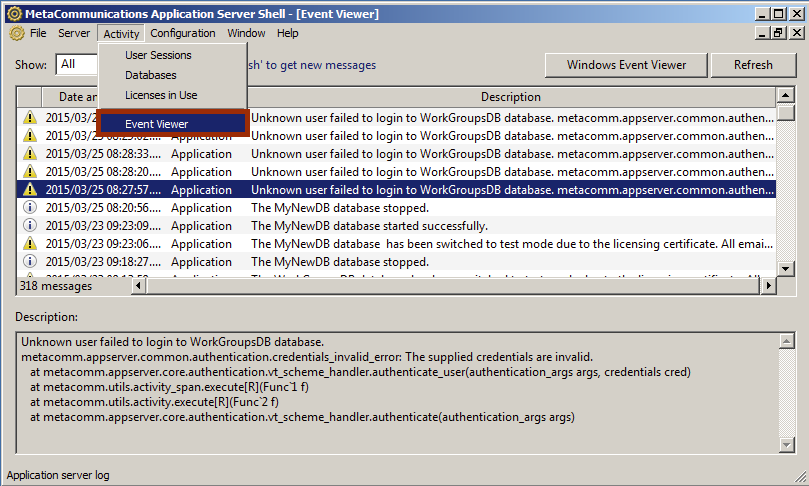This screenshot has width=809, height=486.
Task: Click warning icon of 08:28:33 event
Action: click(30, 153)
